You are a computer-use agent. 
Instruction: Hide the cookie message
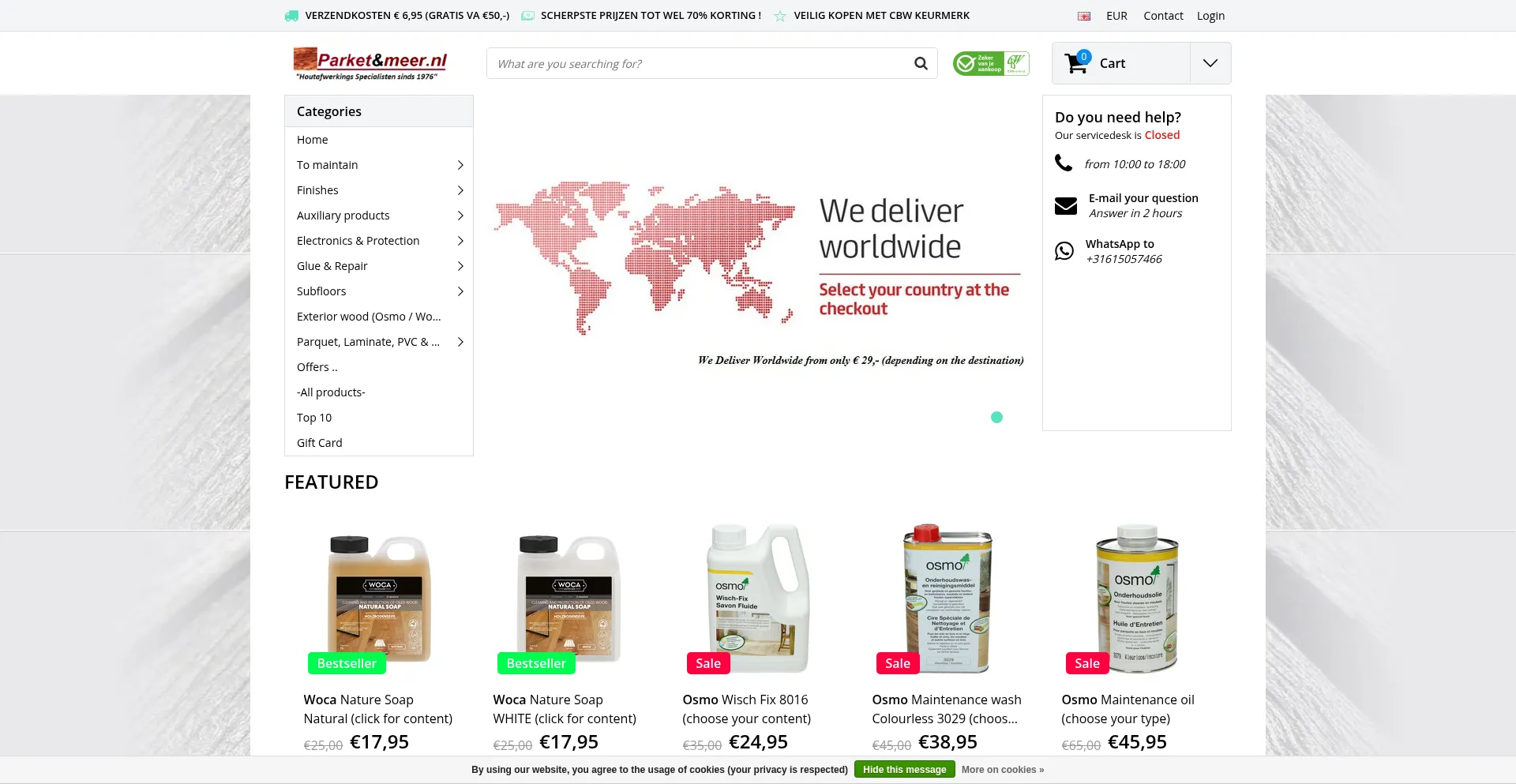904,770
